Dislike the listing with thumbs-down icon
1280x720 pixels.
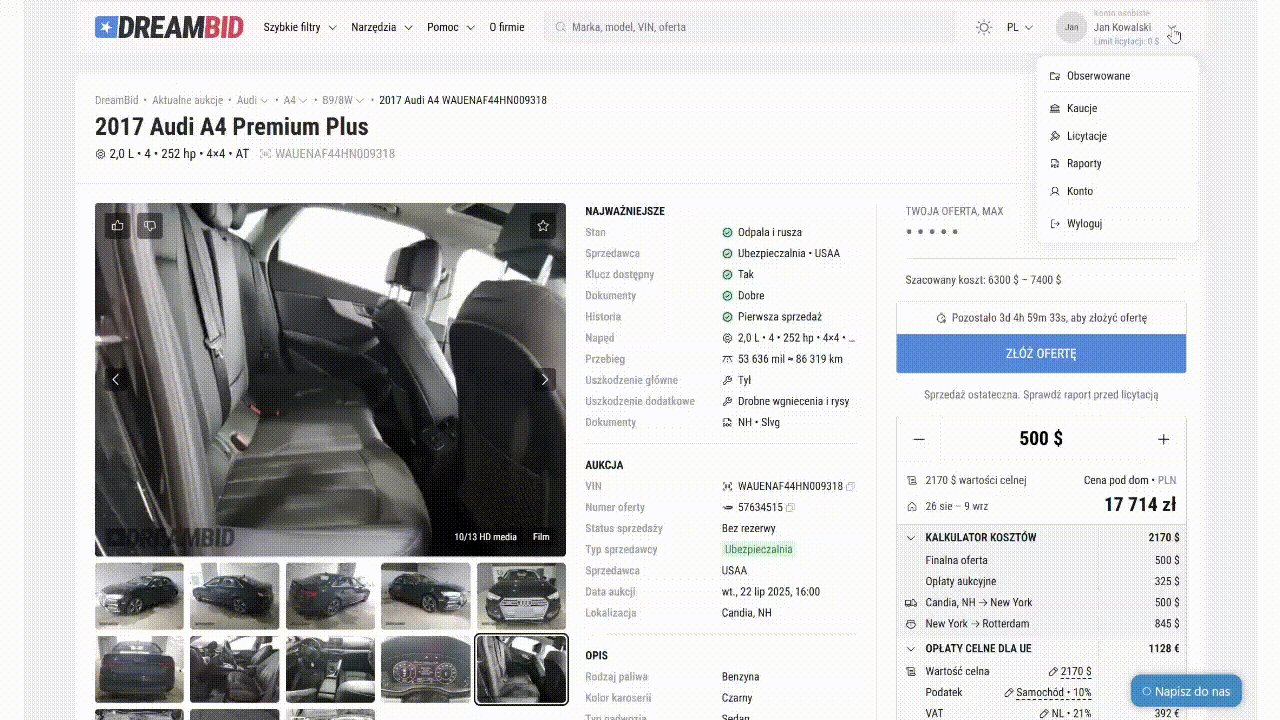click(x=149, y=226)
